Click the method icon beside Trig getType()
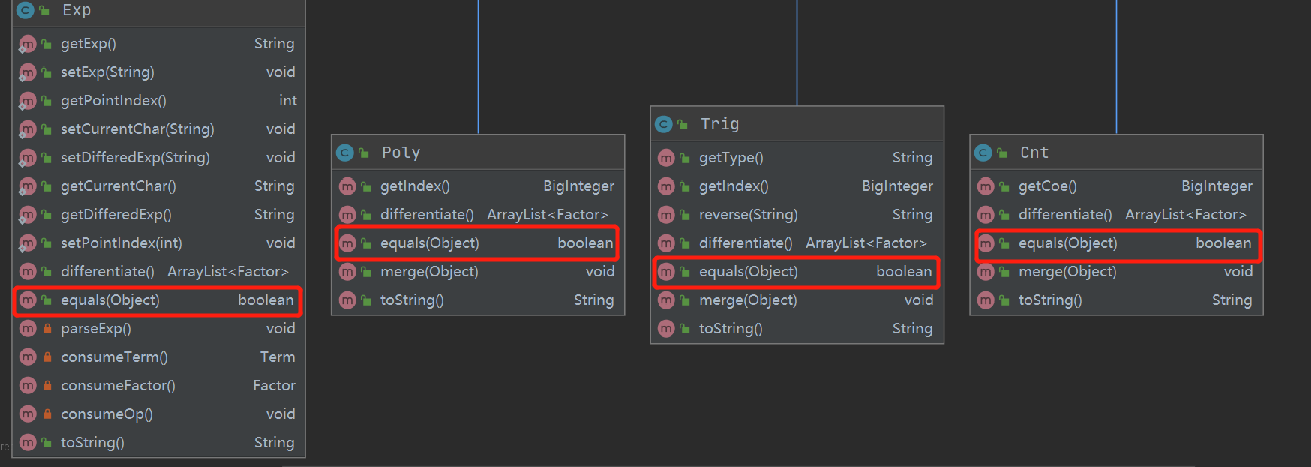The height and width of the screenshot is (467, 1311). (x=666, y=158)
